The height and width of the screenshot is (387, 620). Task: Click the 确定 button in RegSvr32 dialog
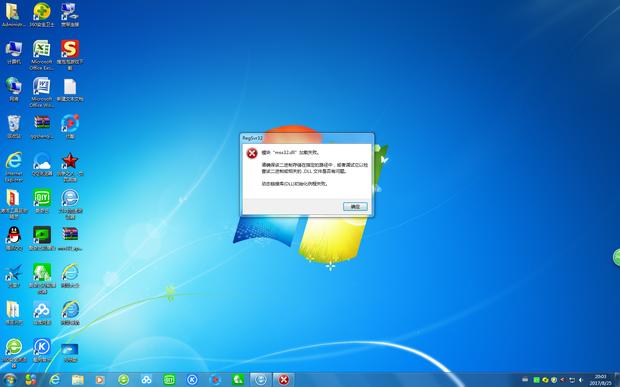(355, 206)
